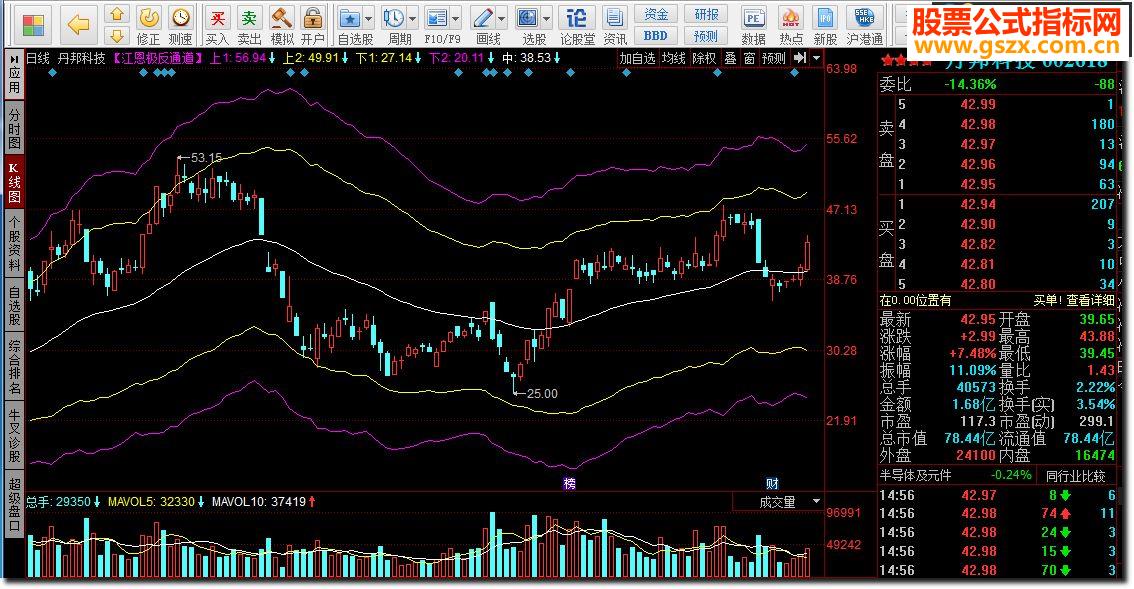The image size is (1134, 589).
Task: Click the 买入 buy icon
Action: coord(217,25)
